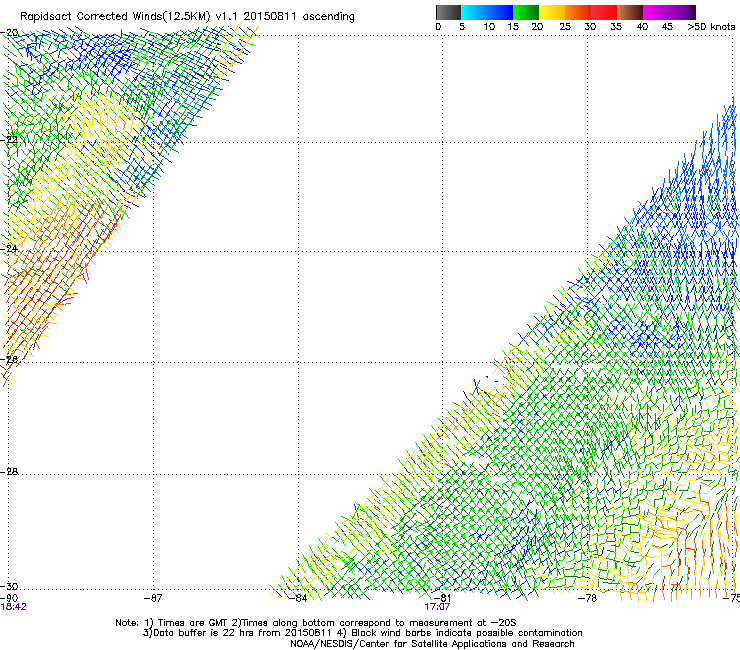The image size is (740, 650).
Task: Click the longitude label '-81'
Action: (x=443, y=598)
